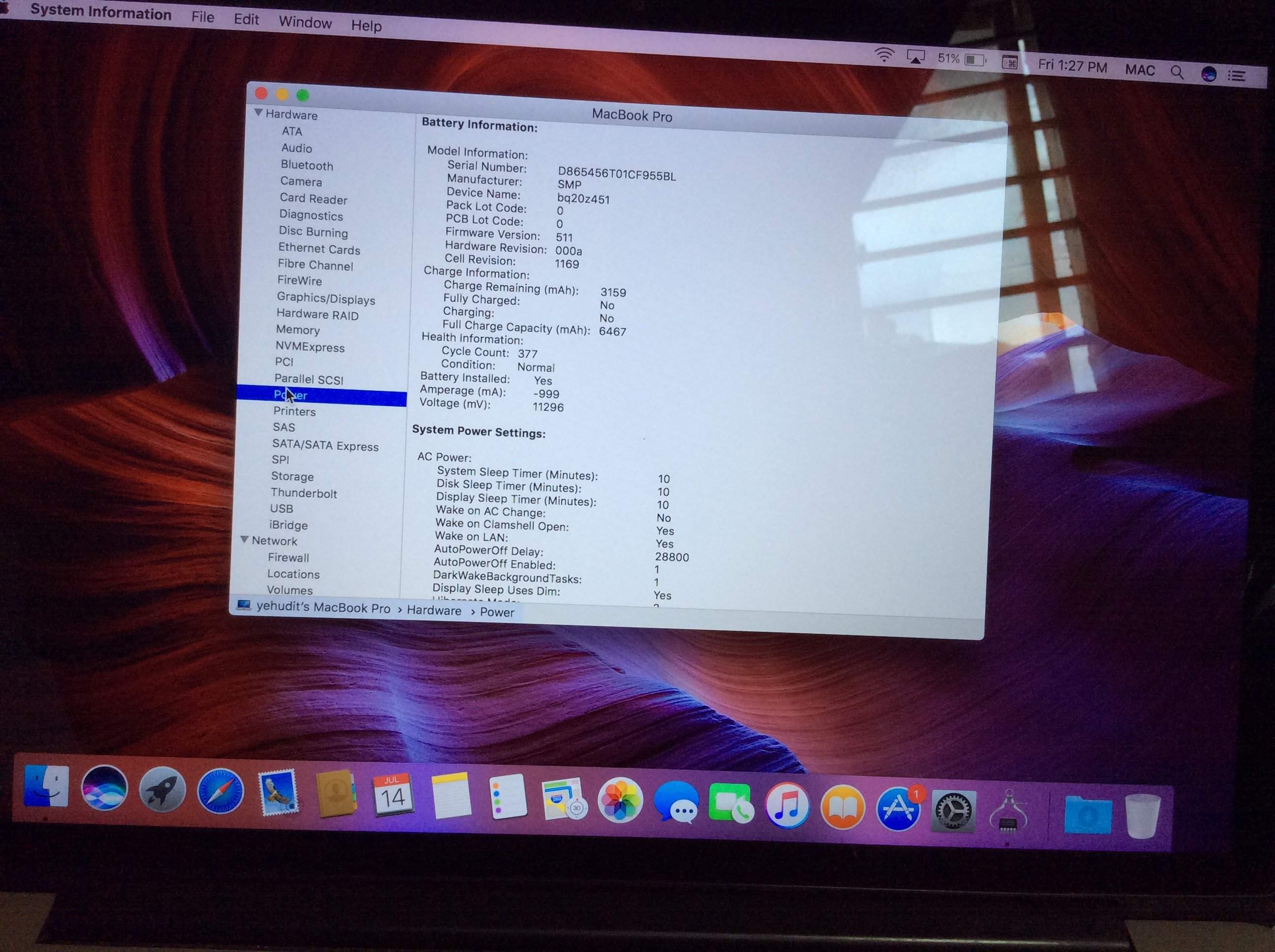This screenshot has width=1275, height=952.
Task: Open Contacts book icon
Action: tap(336, 794)
